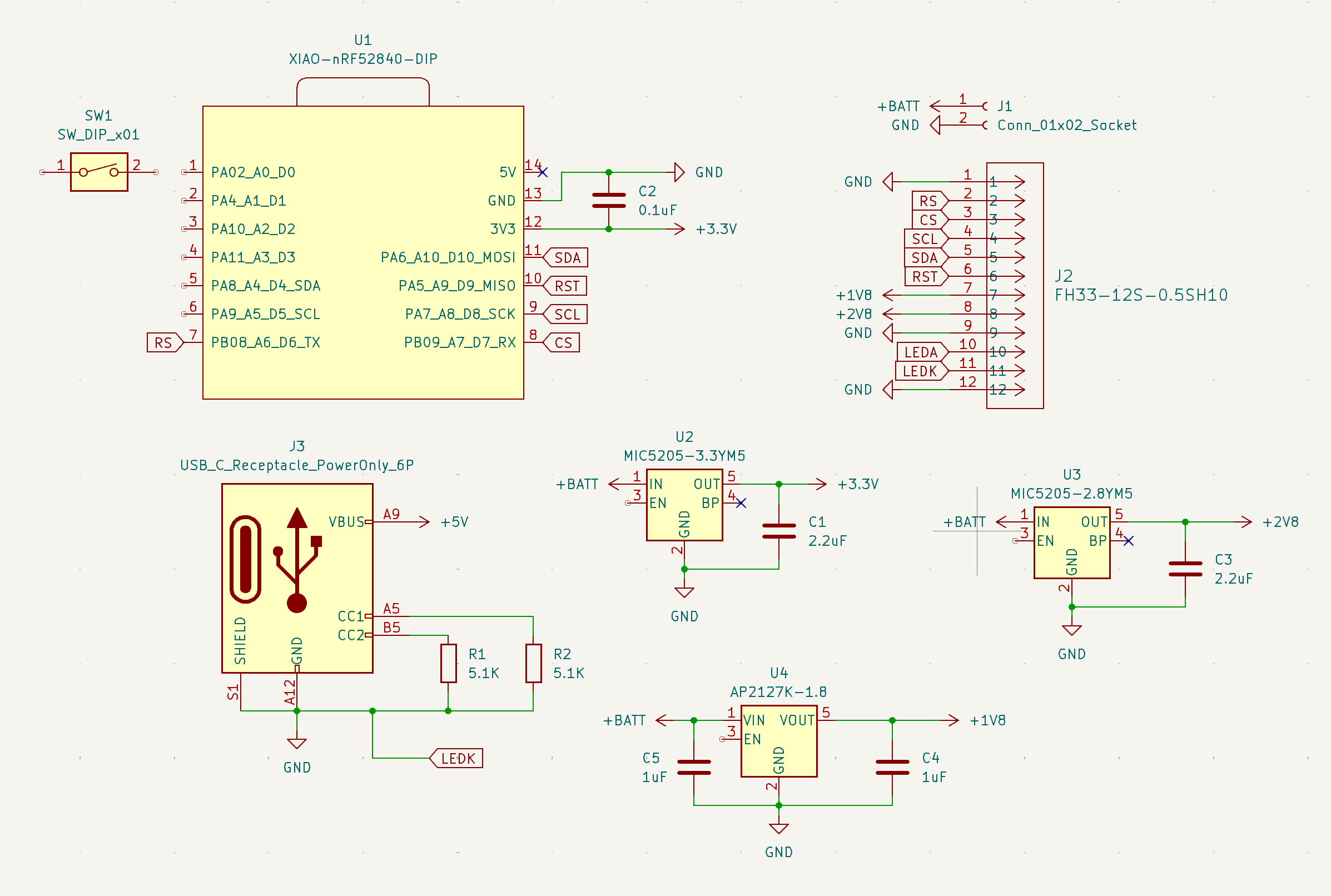Select the U3 MIC5205-2.8YM5 regulator body
Viewport: 1331px width, 896px height.
[x=1071, y=543]
